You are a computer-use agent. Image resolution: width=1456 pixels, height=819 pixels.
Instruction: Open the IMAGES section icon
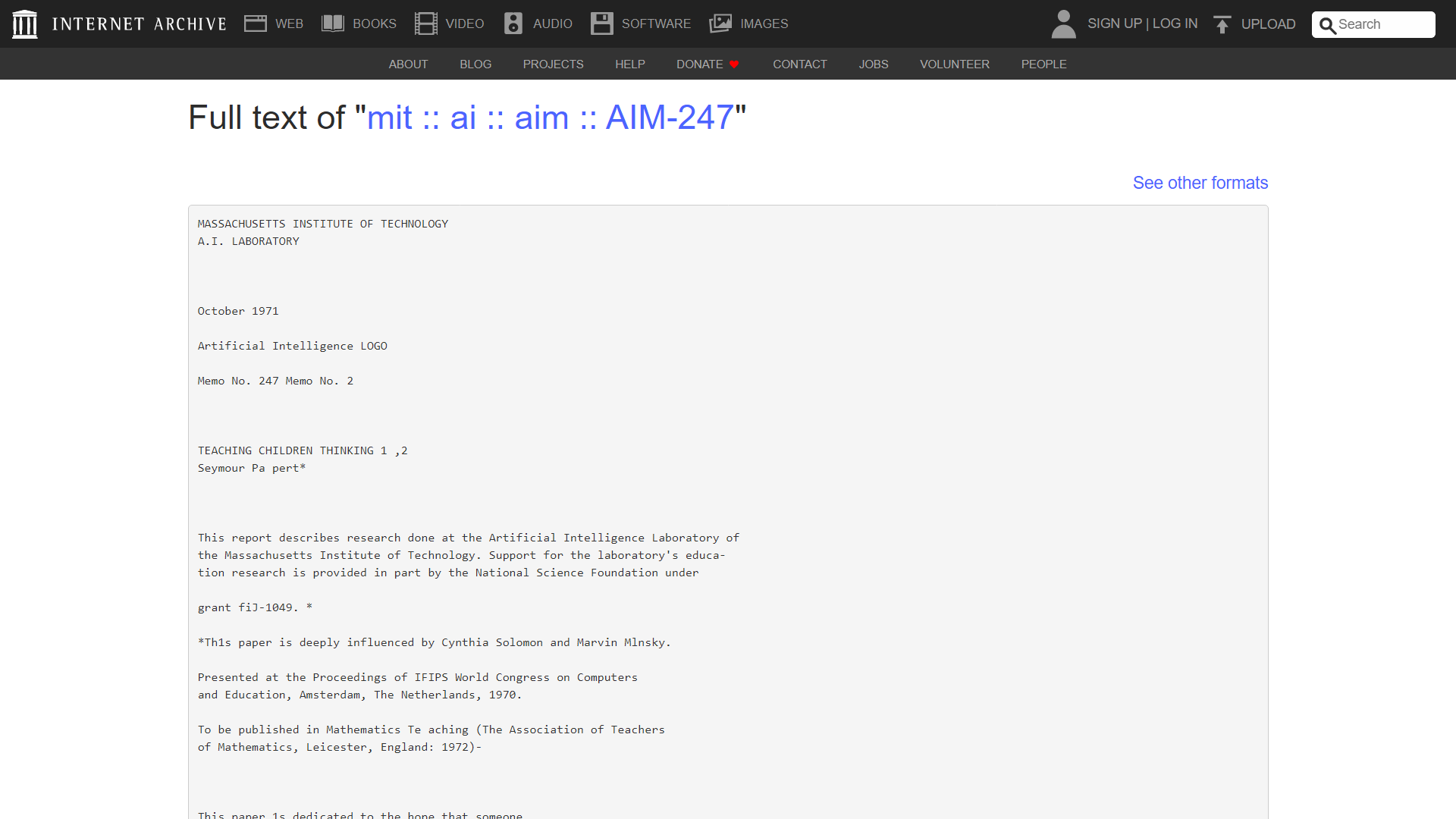tap(720, 21)
